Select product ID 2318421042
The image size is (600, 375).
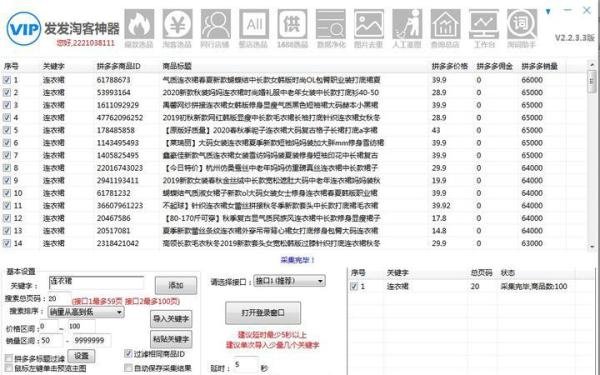(117, 243)
